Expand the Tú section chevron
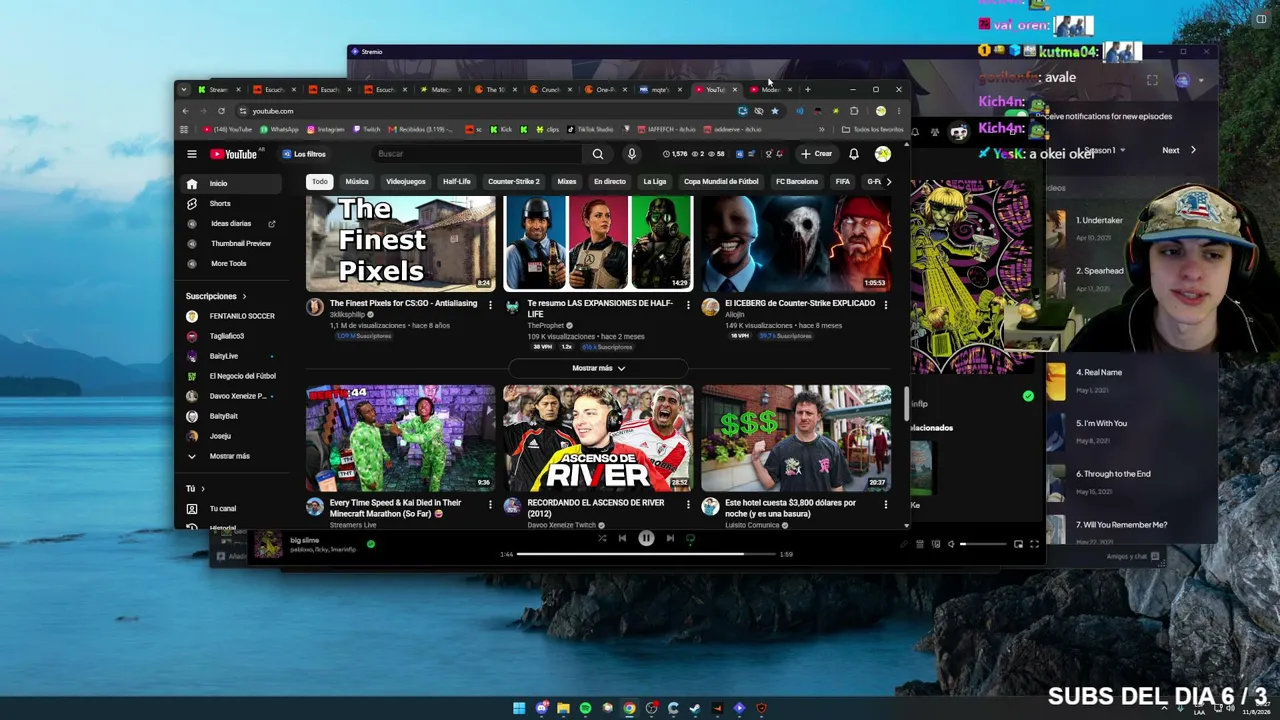Image resolution: width=1280 pixels, height=720 pixels. [202, 489]
